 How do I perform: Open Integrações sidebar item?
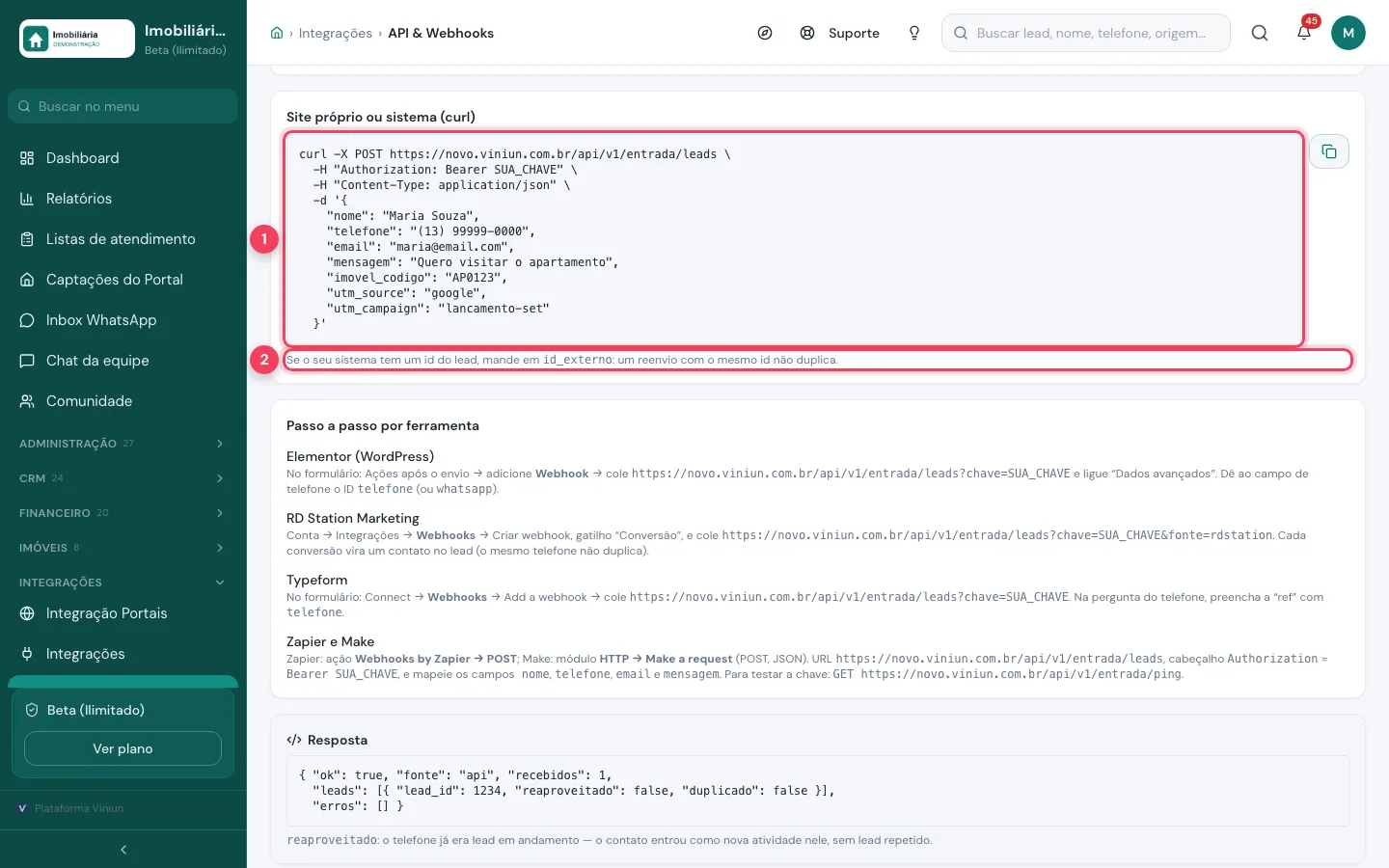point(123,654)
